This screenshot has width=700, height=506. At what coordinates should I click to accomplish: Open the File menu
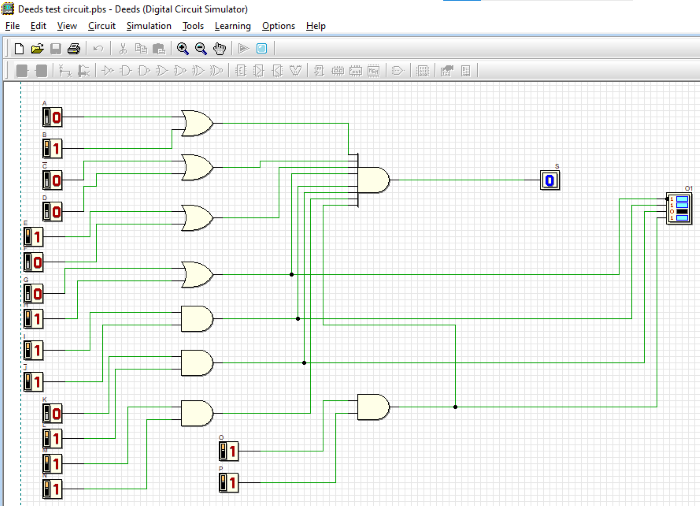coord(12,26)
